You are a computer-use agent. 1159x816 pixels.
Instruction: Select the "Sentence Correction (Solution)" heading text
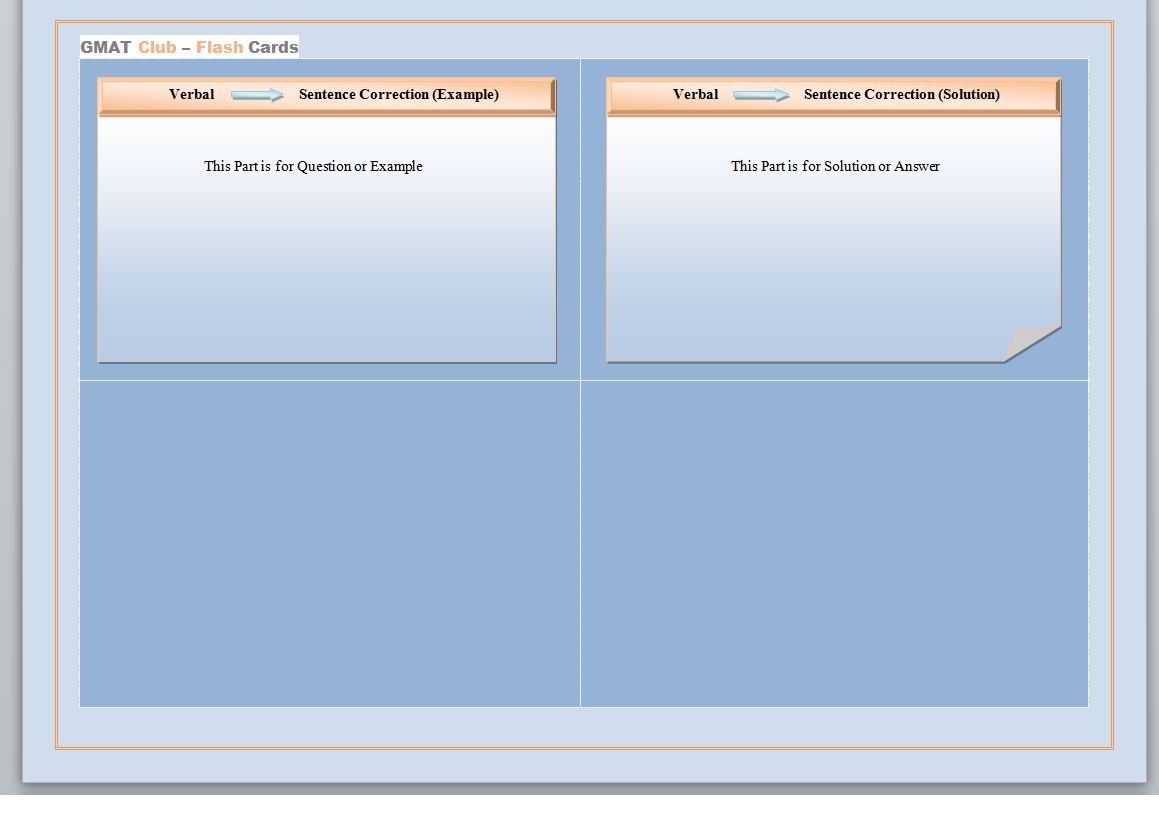pyautogui.click(x=901, y=95)
